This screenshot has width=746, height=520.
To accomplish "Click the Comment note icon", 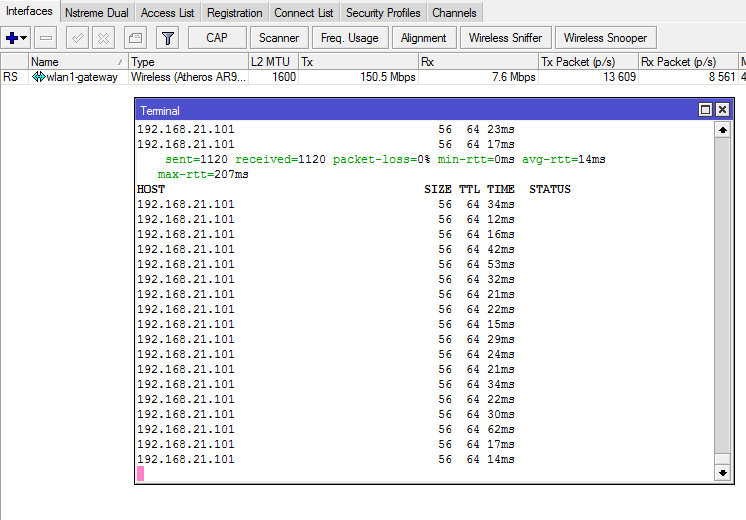I will click(x=135, y=38).
